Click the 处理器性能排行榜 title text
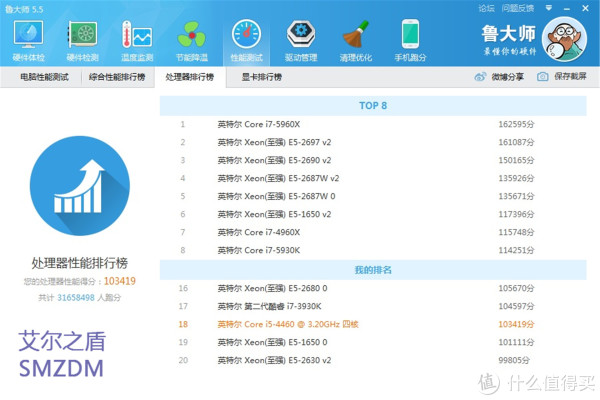Viewport: 600px width, 400px height. click(x=80, y=263)
